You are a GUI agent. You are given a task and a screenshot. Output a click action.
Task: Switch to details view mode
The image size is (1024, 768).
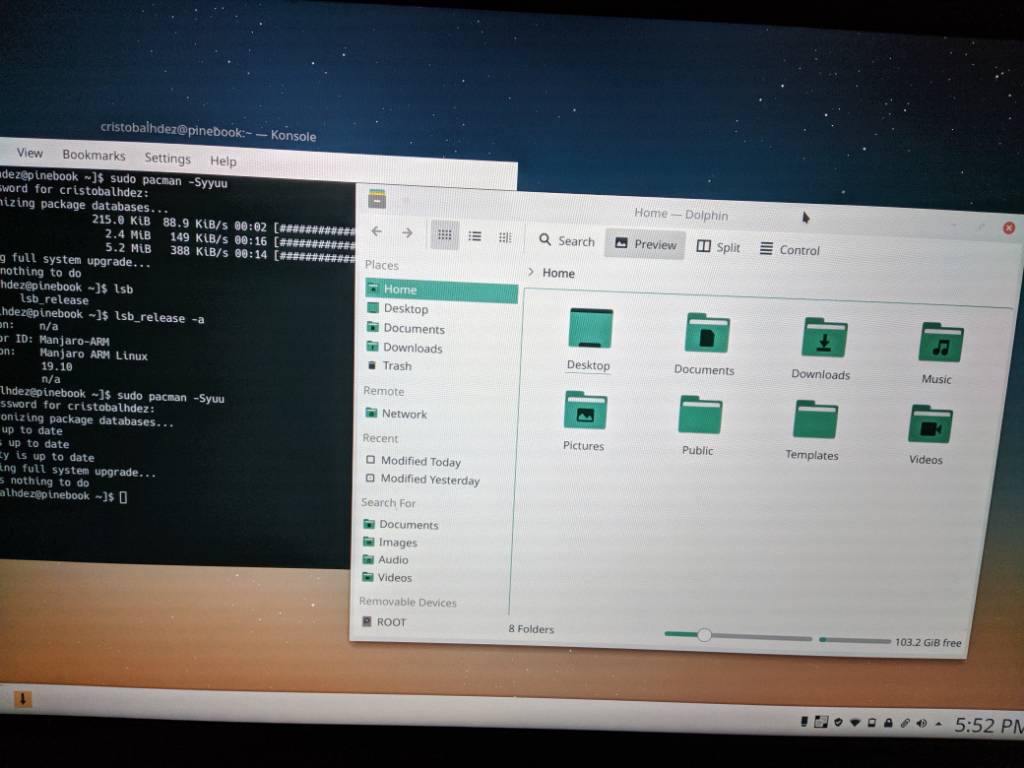505,237
